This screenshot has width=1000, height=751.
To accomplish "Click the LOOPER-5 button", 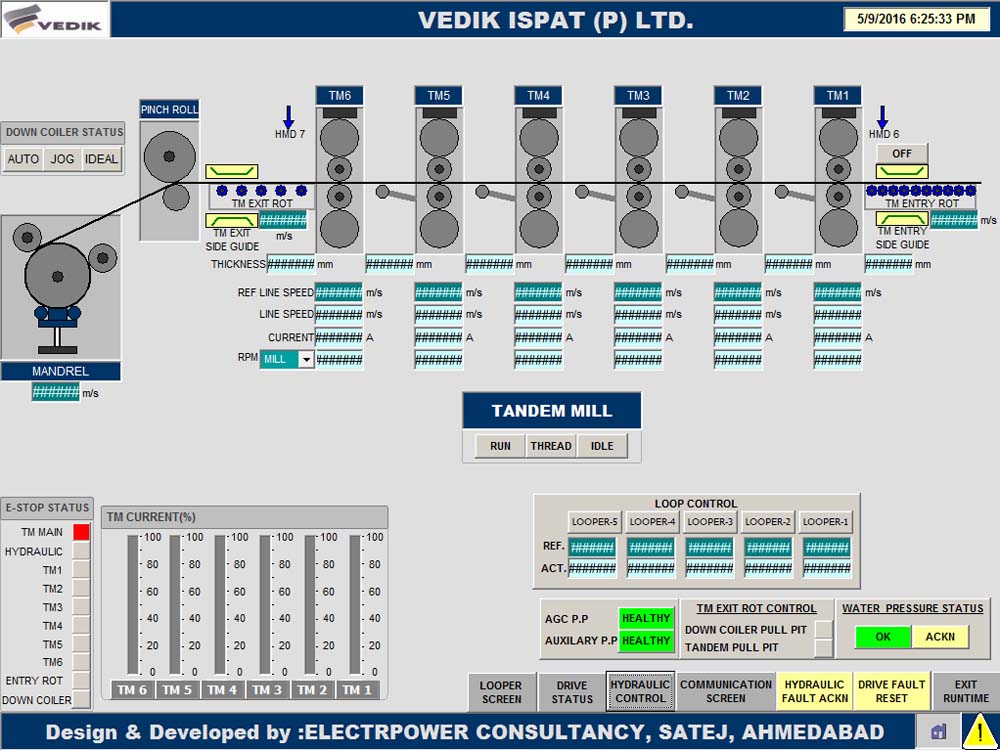I will [594, 522].
